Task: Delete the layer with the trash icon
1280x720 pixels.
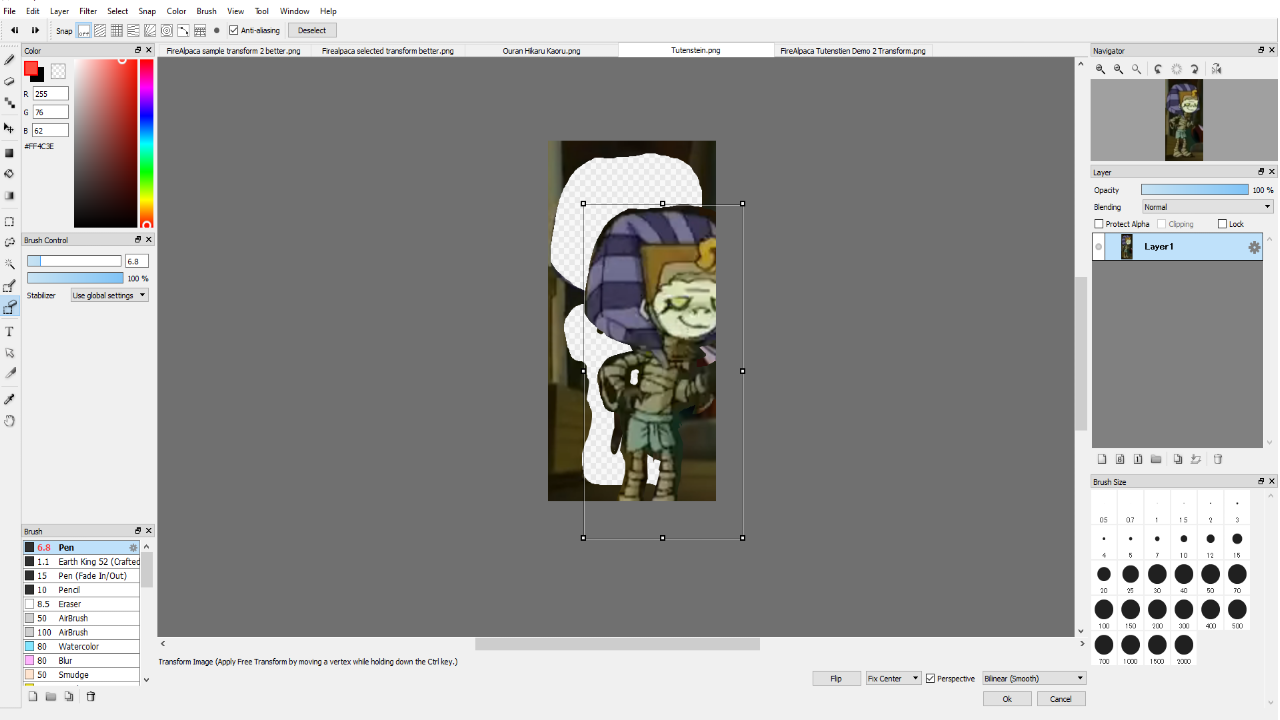Action: (x=1218, y=459)
